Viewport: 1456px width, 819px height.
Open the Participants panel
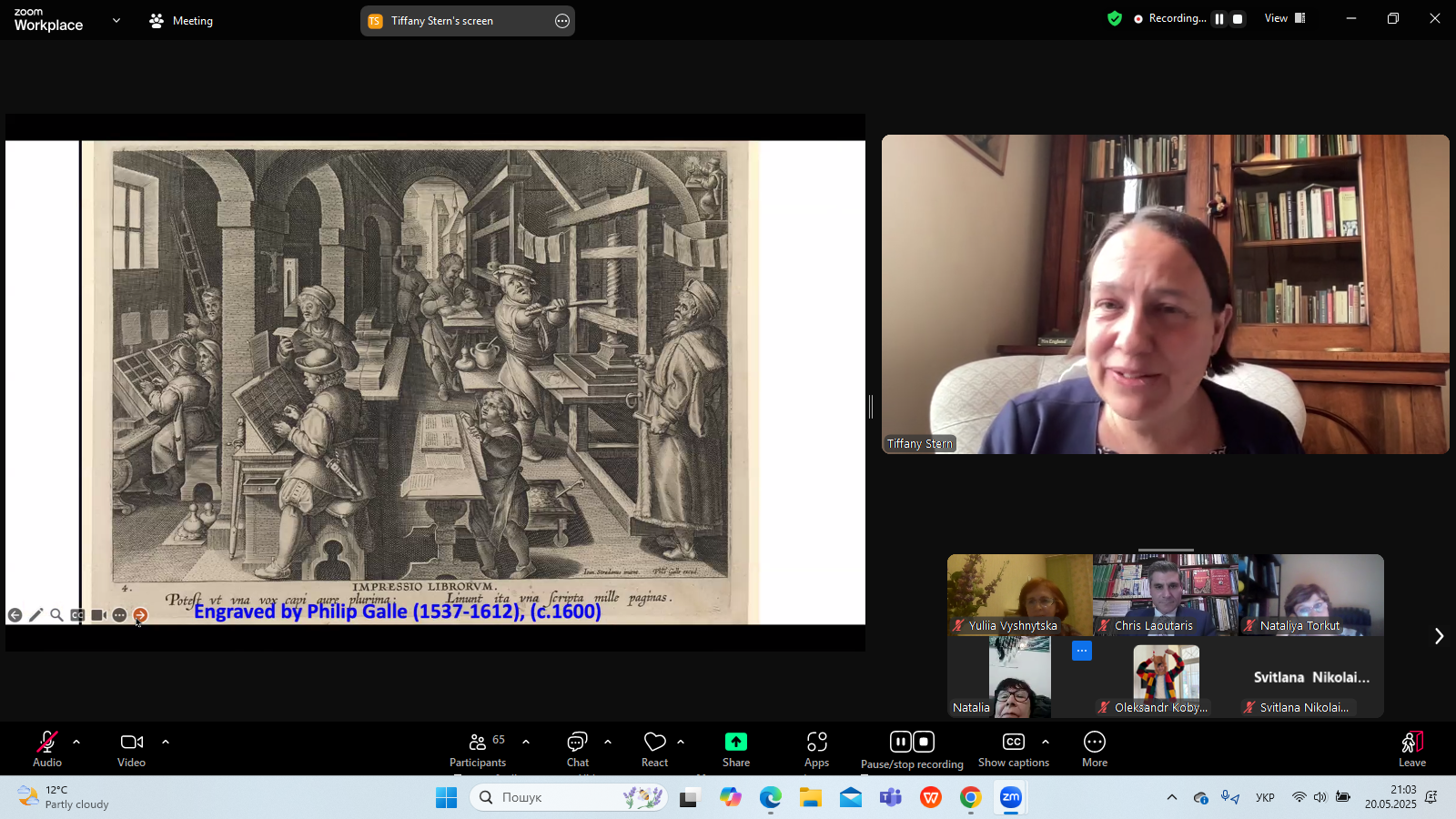[478, 749]
